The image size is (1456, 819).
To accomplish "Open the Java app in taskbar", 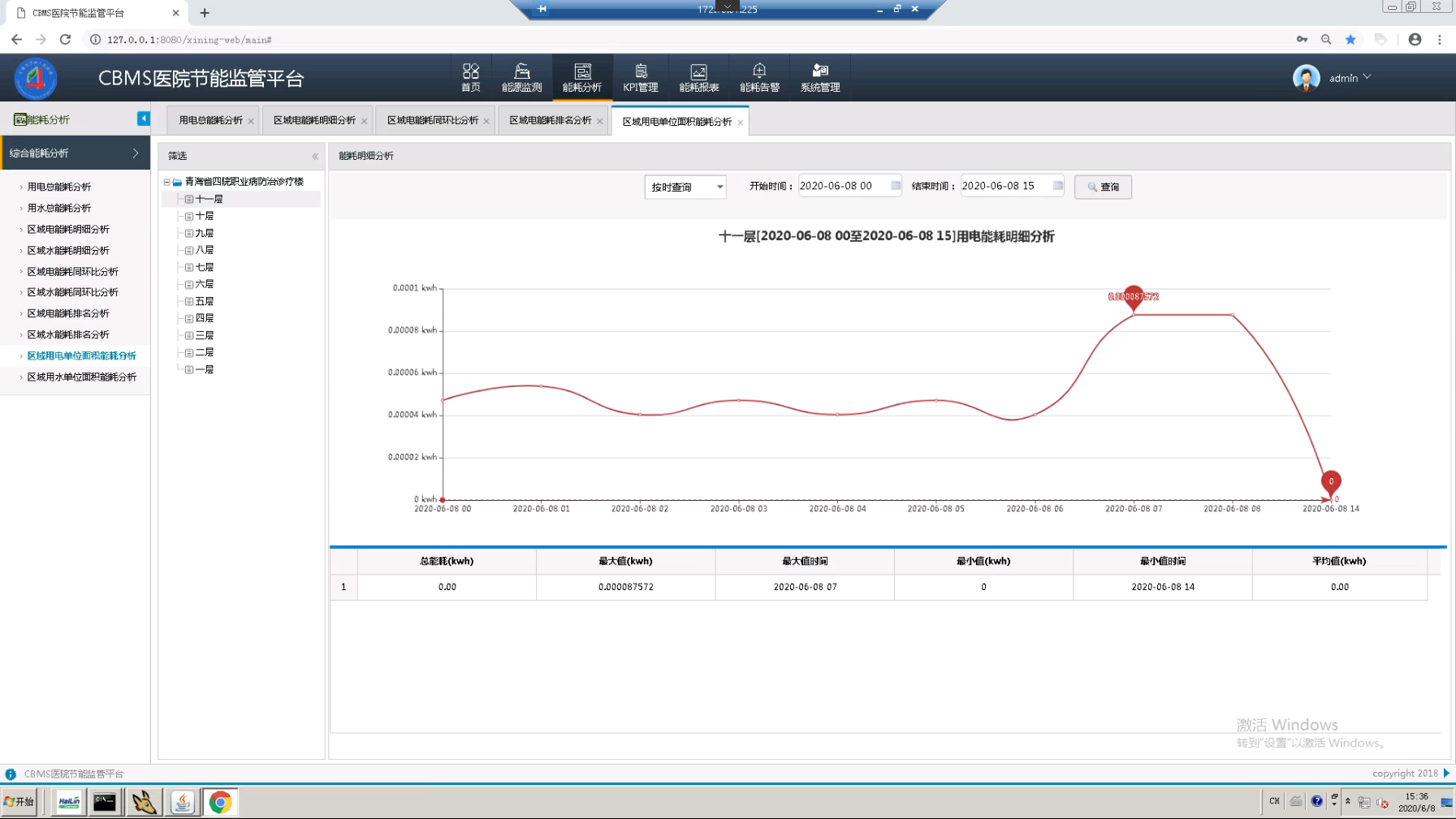I will tap(182, 802).
